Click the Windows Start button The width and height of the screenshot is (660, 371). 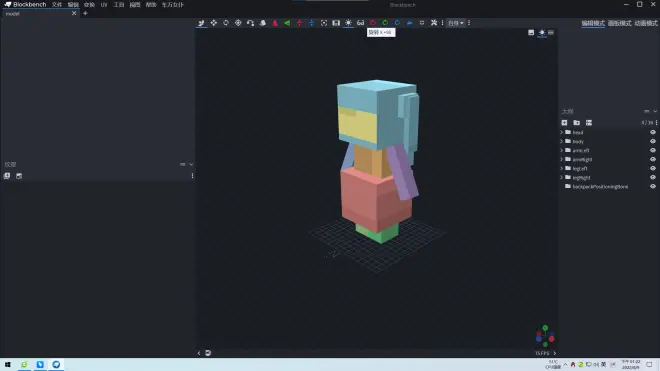pos(8,365)
